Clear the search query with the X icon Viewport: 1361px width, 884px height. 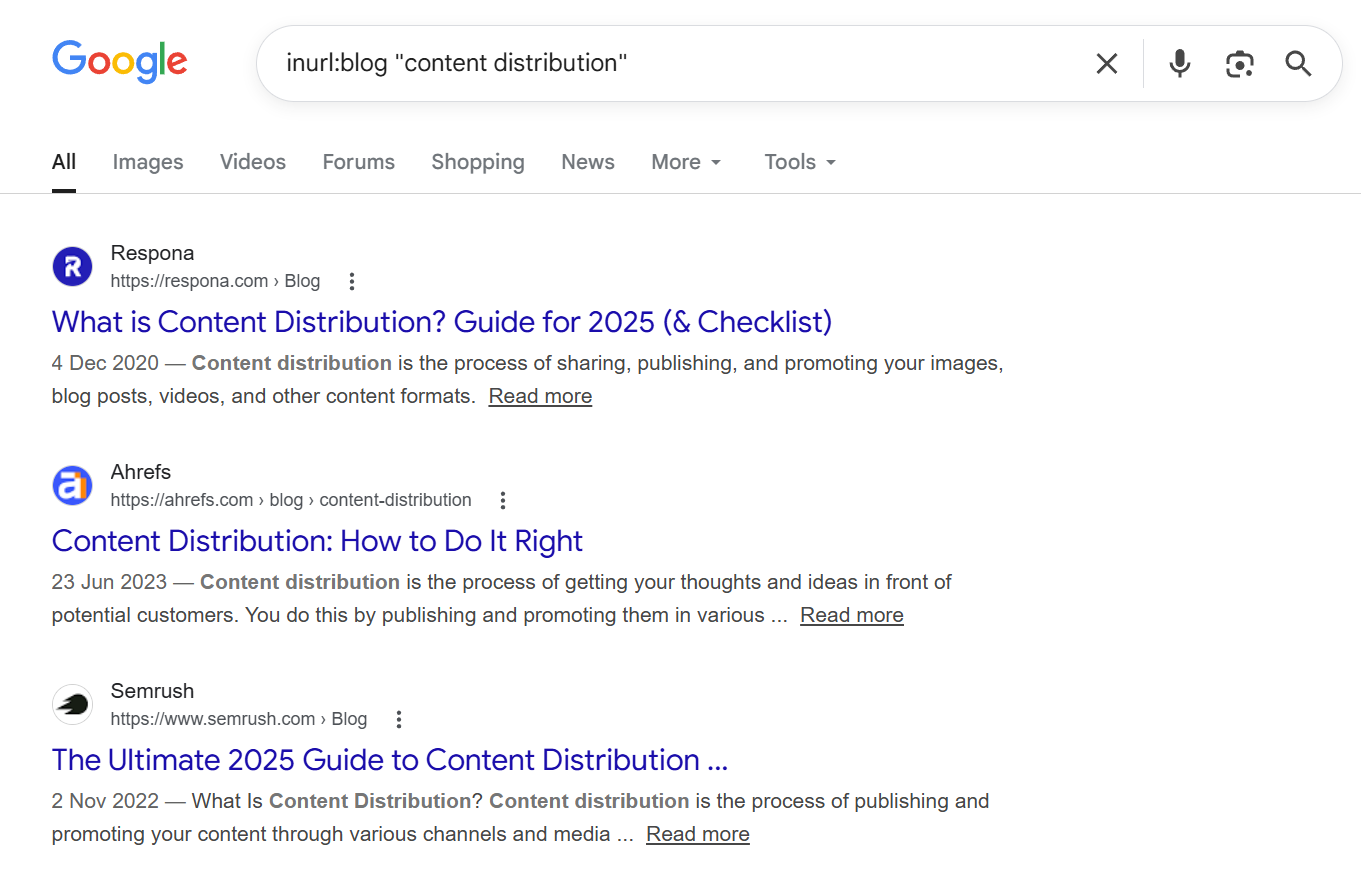[1106, 63]
